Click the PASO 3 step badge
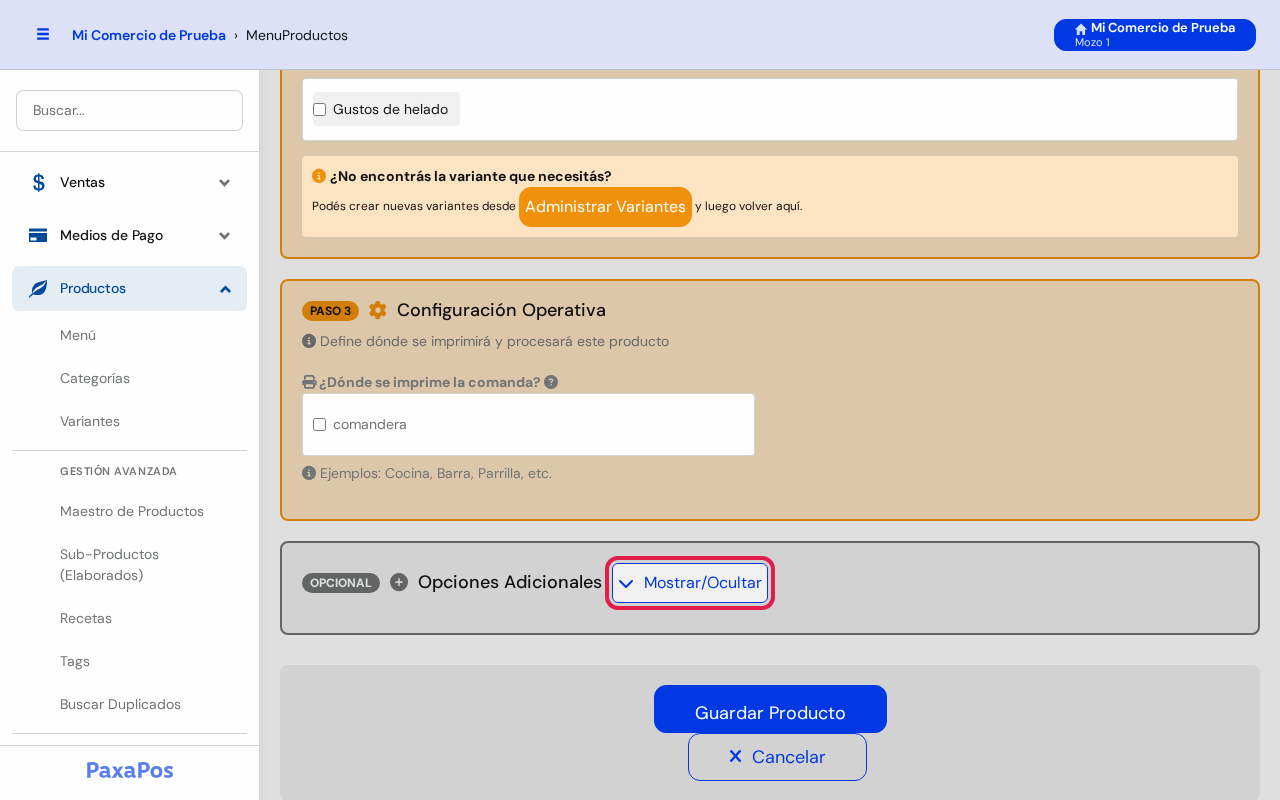The width and height of the screenshot is (1280, 800). 330,311
